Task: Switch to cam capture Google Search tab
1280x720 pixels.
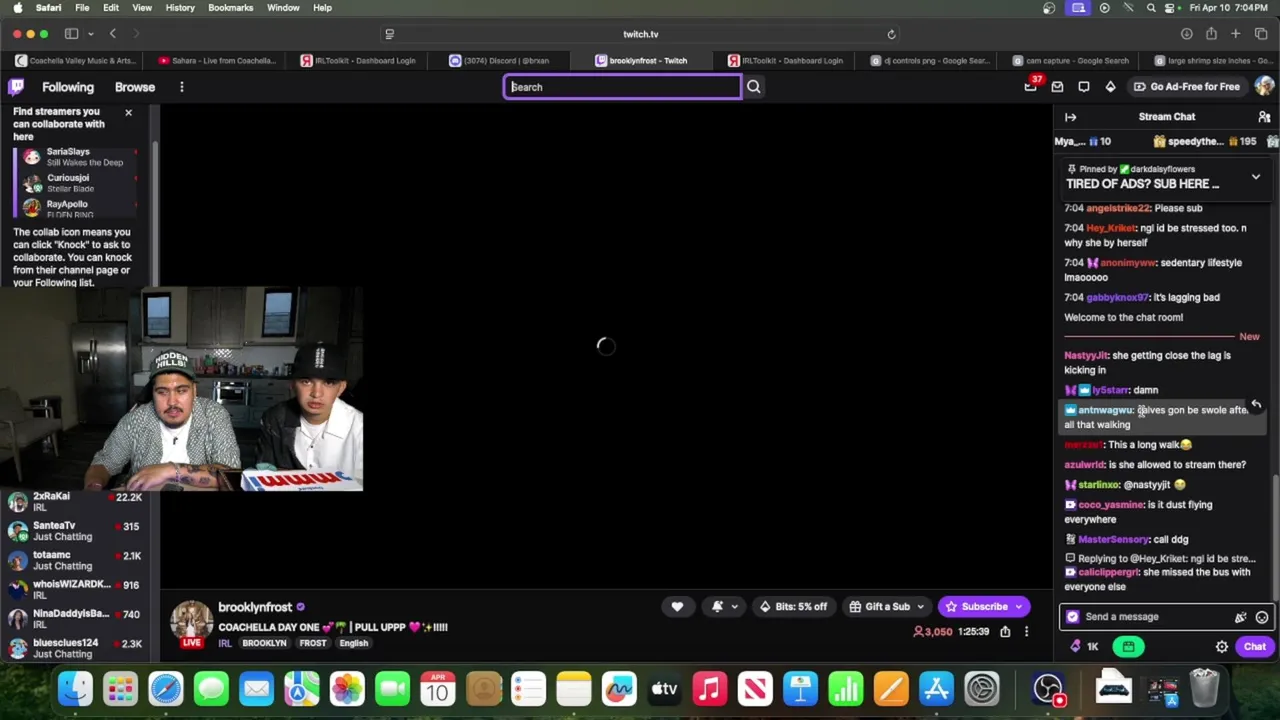Action: tap(1071, 61)
